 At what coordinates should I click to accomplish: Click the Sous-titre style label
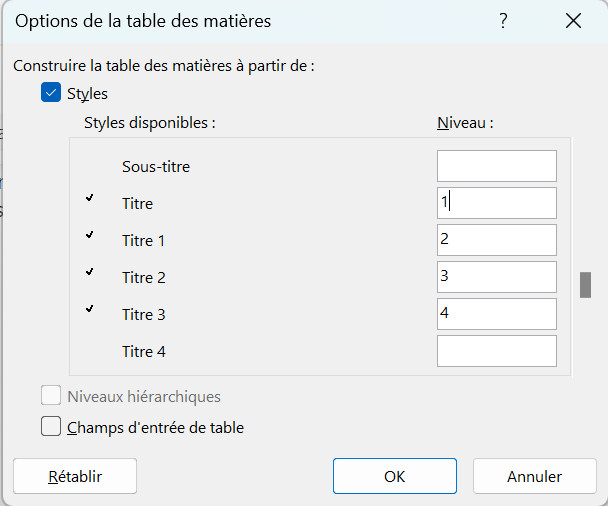pyautogui.click(x=156, y=167)
